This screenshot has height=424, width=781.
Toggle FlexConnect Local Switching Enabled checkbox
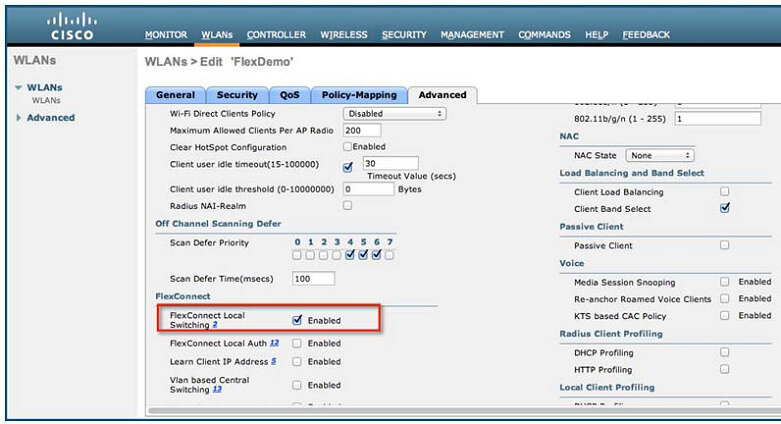297,320
